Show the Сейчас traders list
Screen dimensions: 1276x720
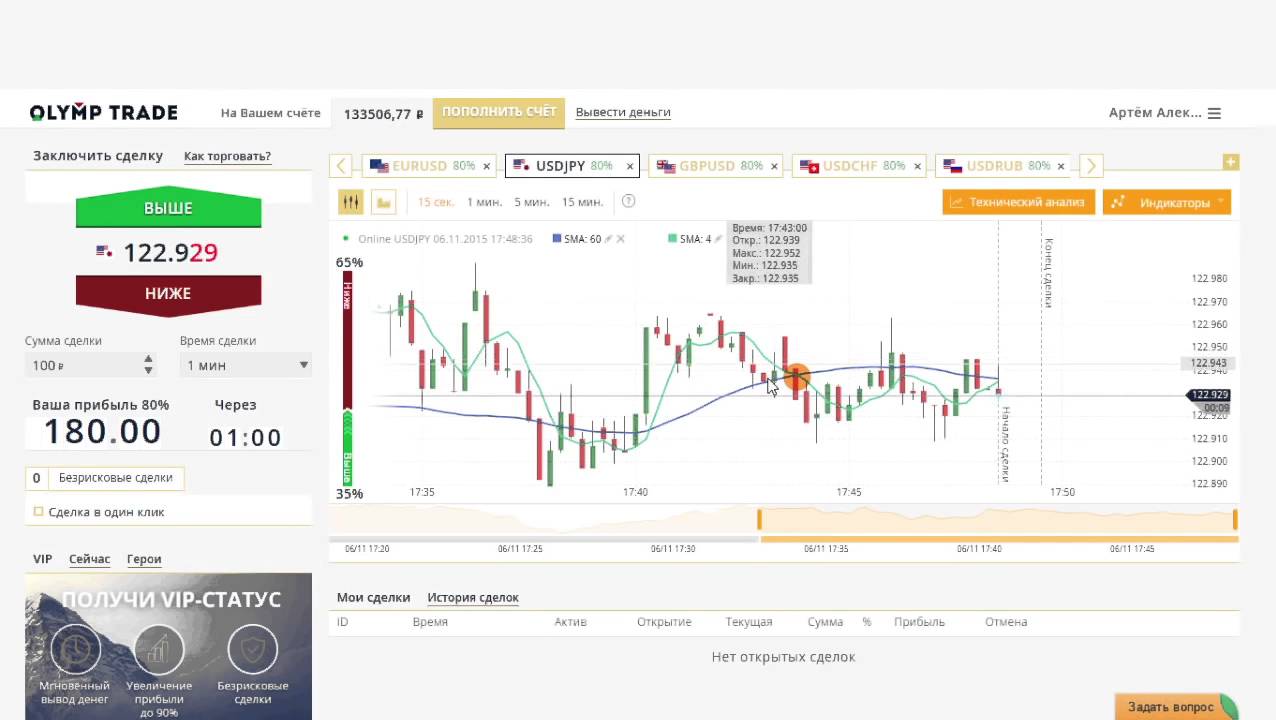coord(89,559)
